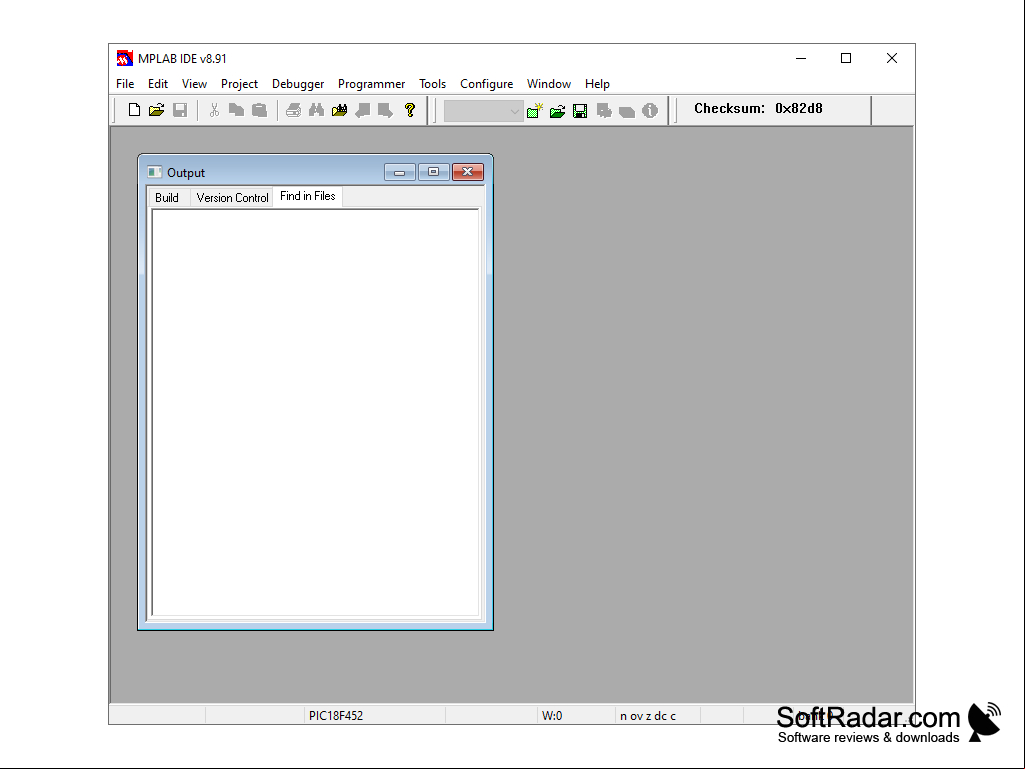The image size is (1025, 769).
Task: Open the Help menu
Action: [597, 84]
